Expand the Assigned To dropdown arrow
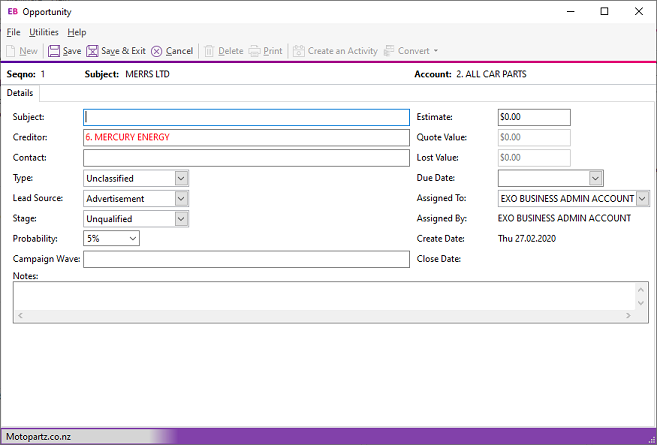The image size is (657, 445). click(642, 198)
